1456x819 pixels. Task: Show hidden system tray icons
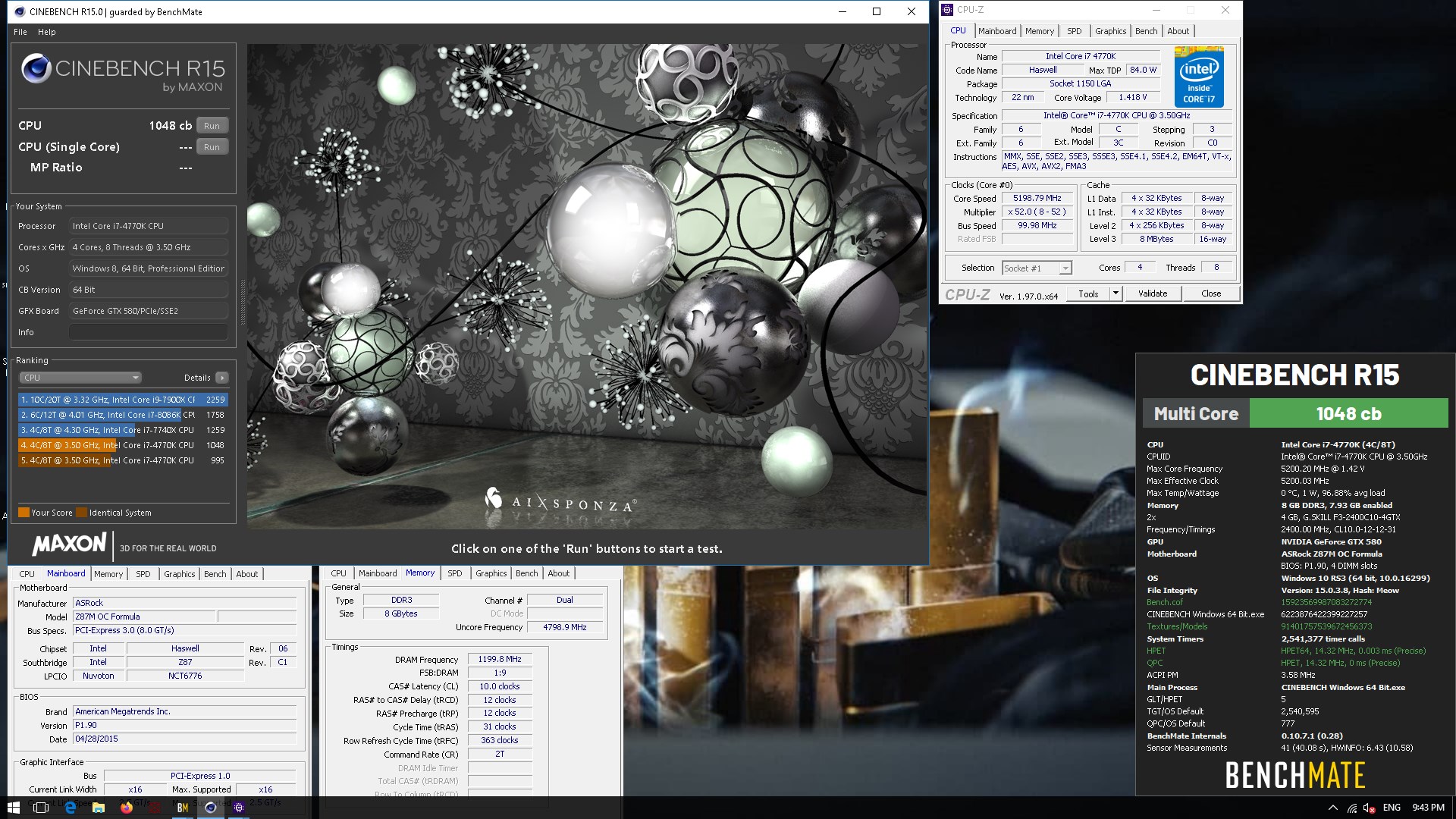tap(1332, 808)
